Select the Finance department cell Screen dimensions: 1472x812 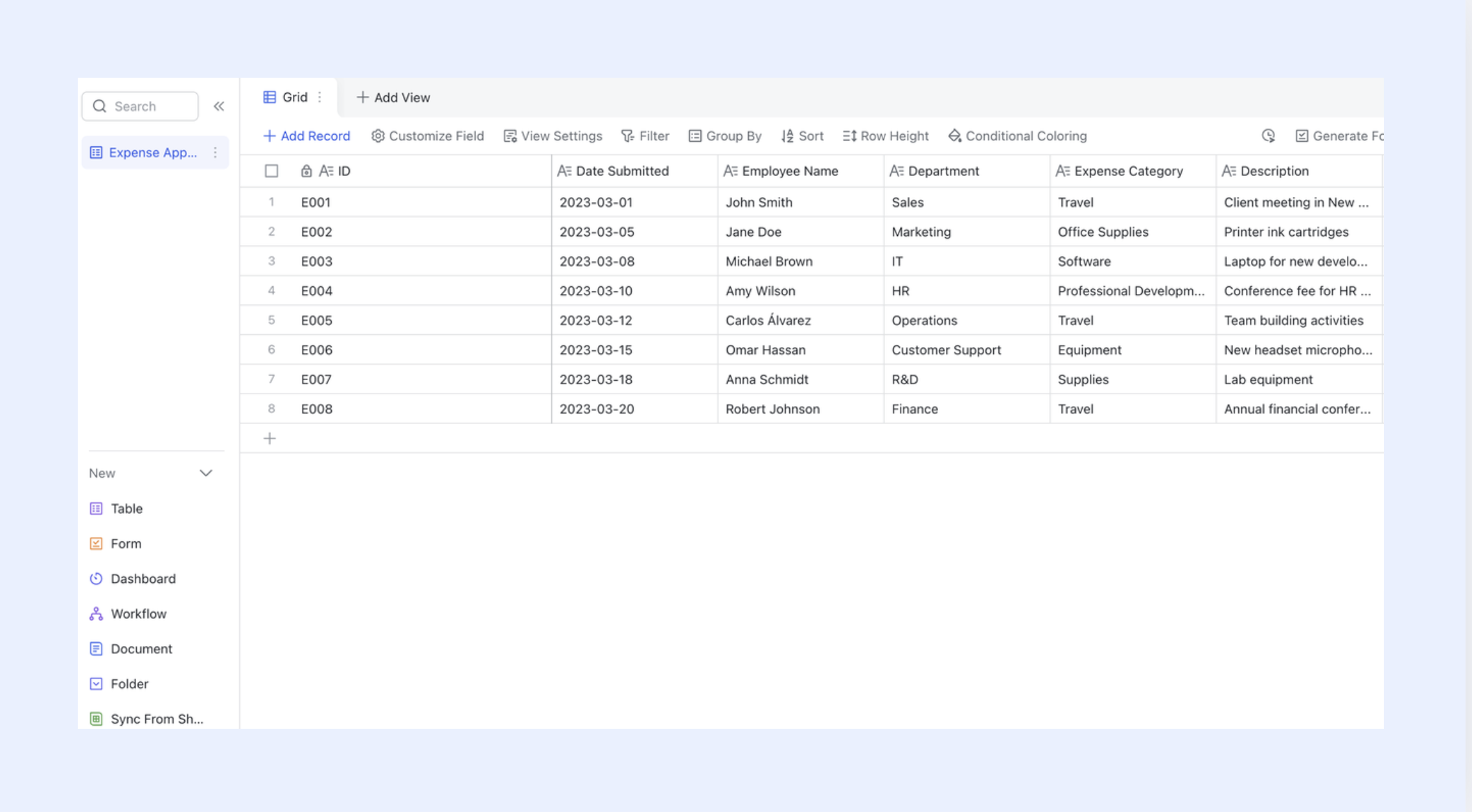pos(967,409)
